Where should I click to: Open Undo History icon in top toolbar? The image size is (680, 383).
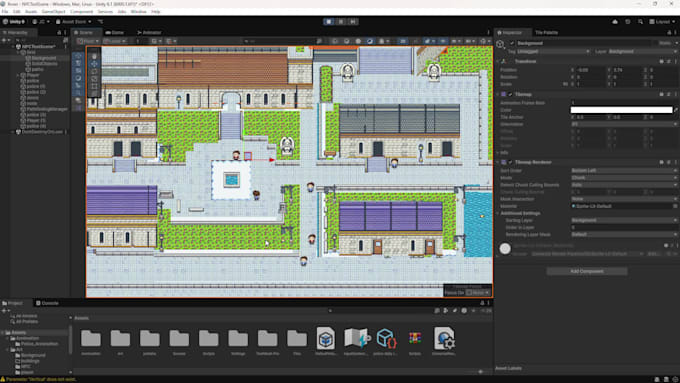(x=628, y=22)
